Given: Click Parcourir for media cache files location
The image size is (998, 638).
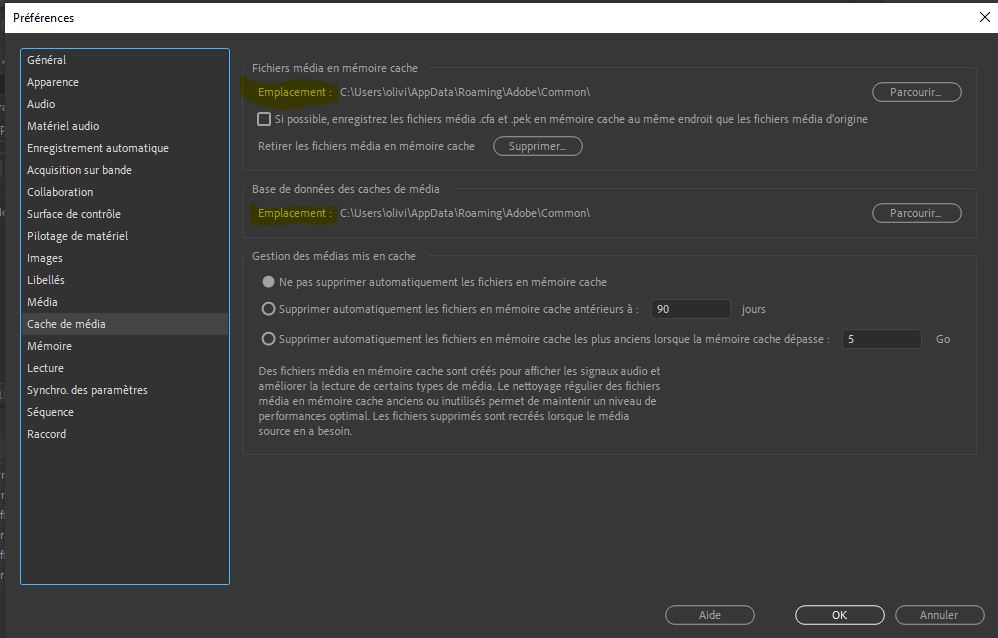Looking at the screenshot, I should tap(916, 92).
